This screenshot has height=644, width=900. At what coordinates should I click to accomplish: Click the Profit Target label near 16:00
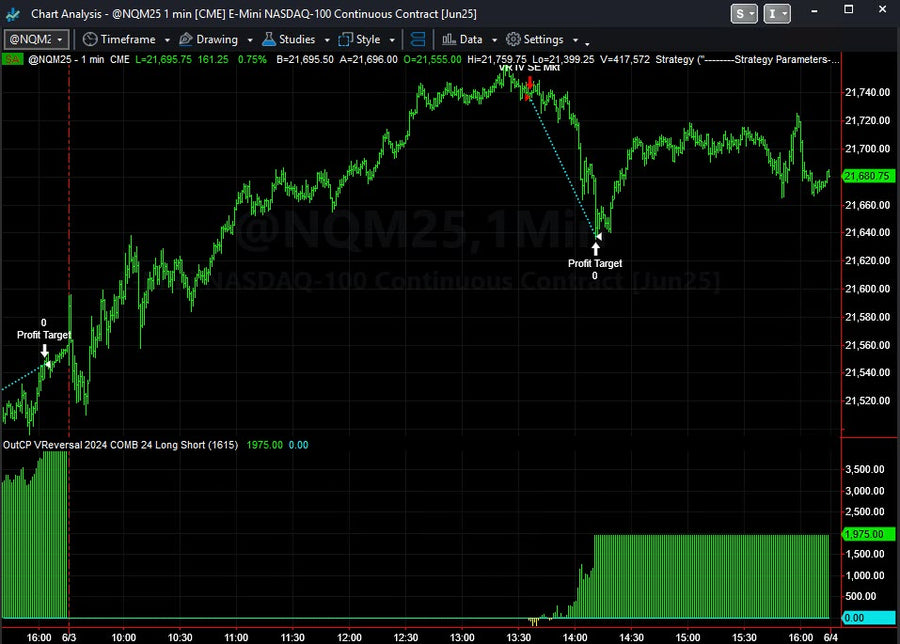[x=44, y=335]
